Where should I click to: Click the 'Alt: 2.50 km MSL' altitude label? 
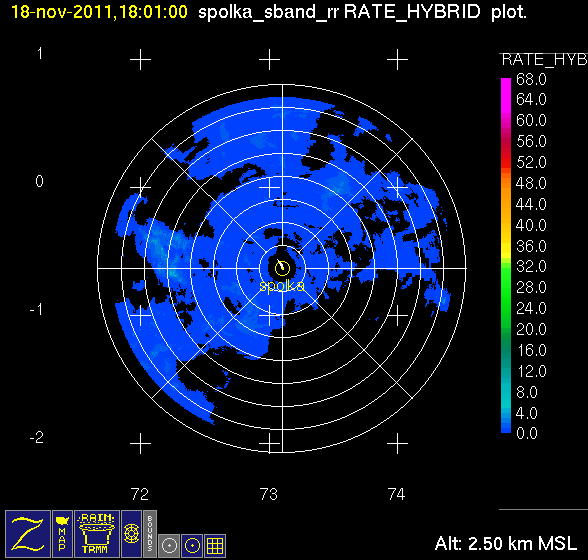[x=506, y=543]
